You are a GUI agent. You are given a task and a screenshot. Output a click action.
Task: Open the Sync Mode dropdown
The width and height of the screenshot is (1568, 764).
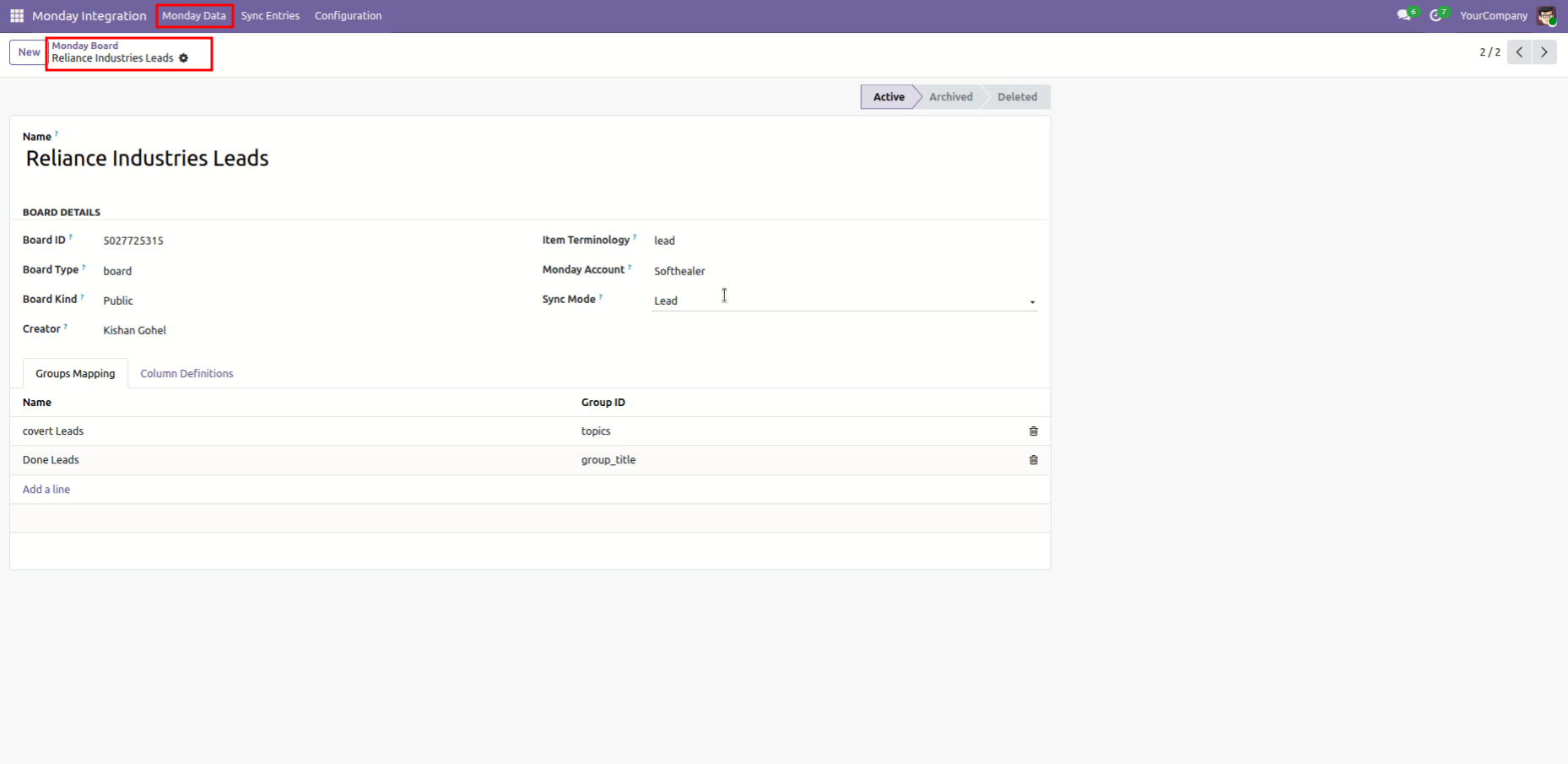tap(844, 301)
